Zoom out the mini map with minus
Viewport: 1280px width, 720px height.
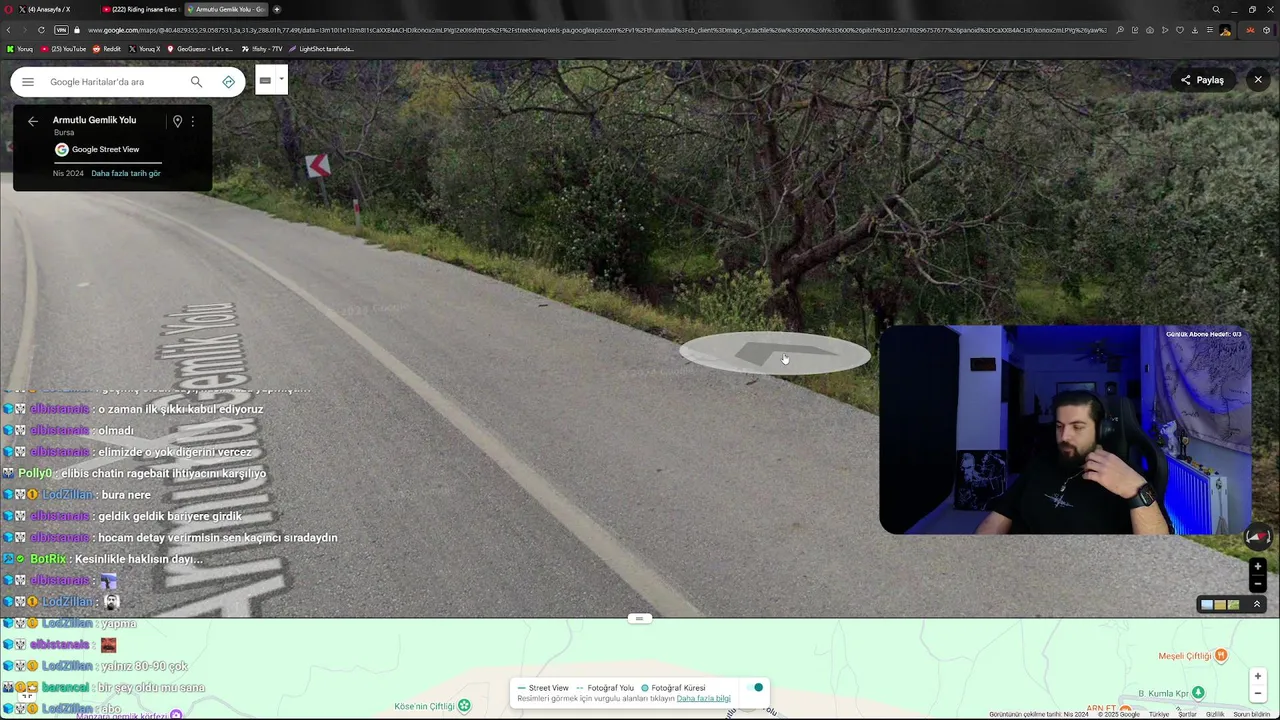tap(1258, 692)
